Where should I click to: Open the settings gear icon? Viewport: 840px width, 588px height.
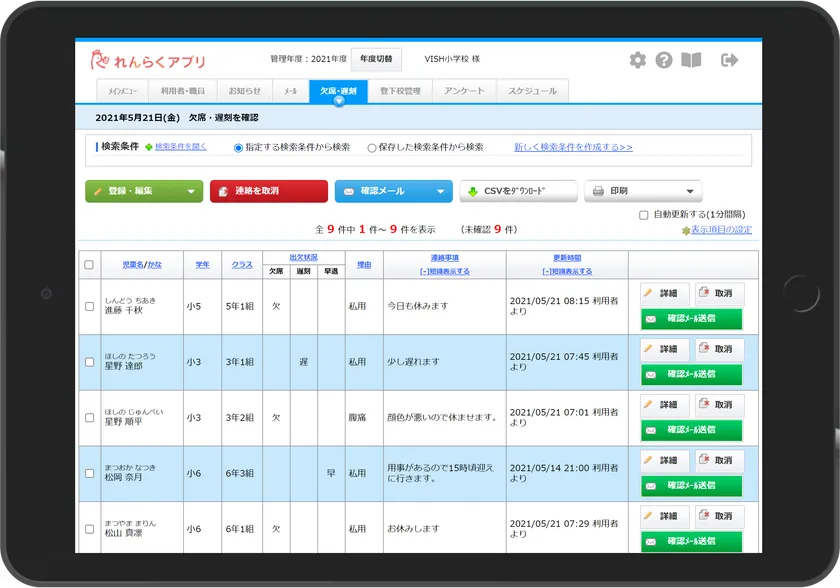638,60
